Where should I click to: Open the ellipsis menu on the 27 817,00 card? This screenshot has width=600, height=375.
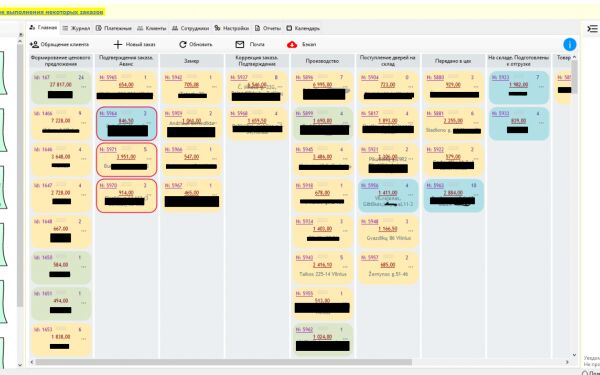[84, 87]
